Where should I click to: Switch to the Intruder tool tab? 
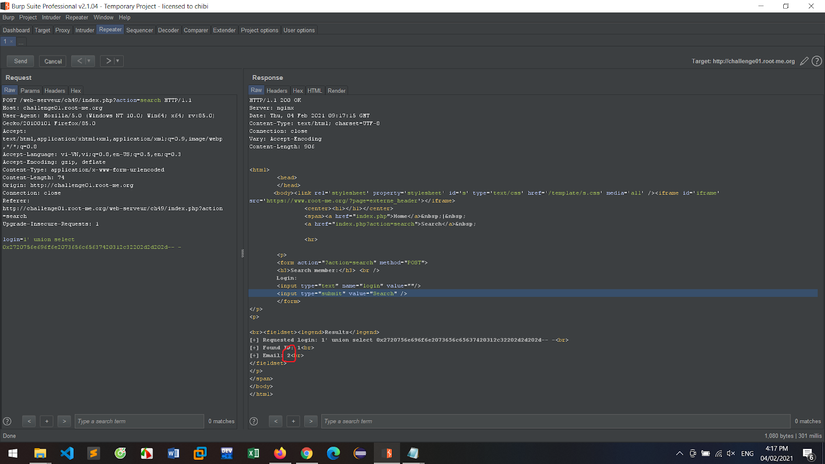[84, 30]
